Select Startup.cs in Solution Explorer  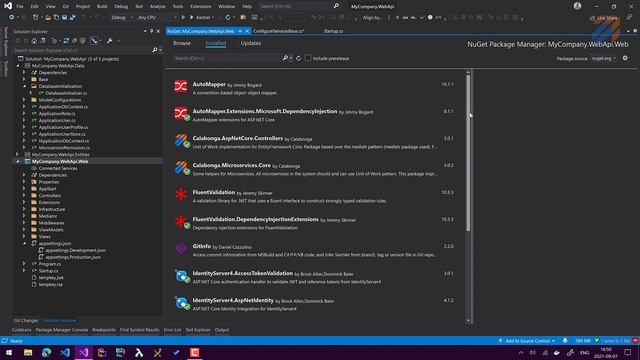click(48, 271)
